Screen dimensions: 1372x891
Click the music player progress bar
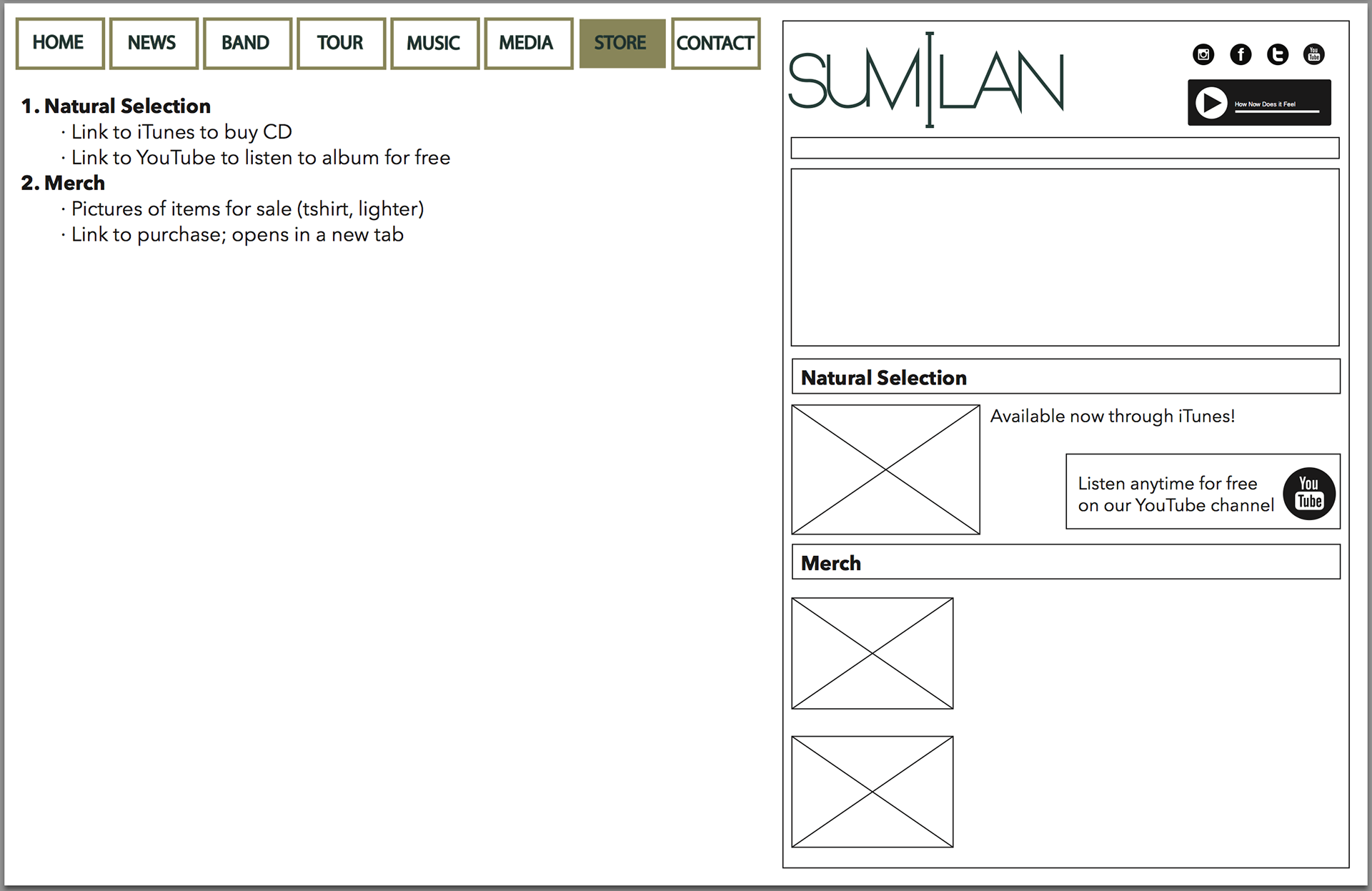(1276, 111)
